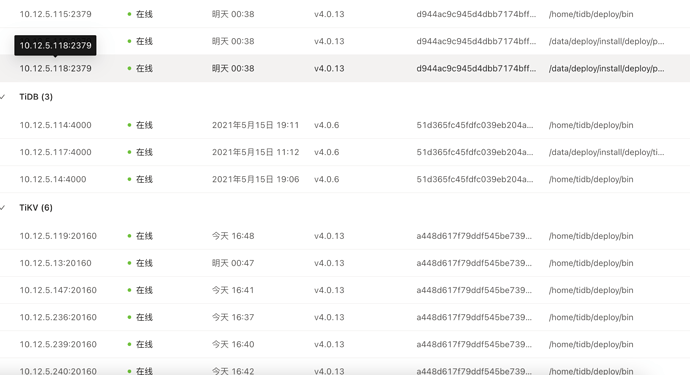Click address 10.12.5.236:20160
Image resolution: width=690 pixels, height=375 pixels.
[58, 317]
